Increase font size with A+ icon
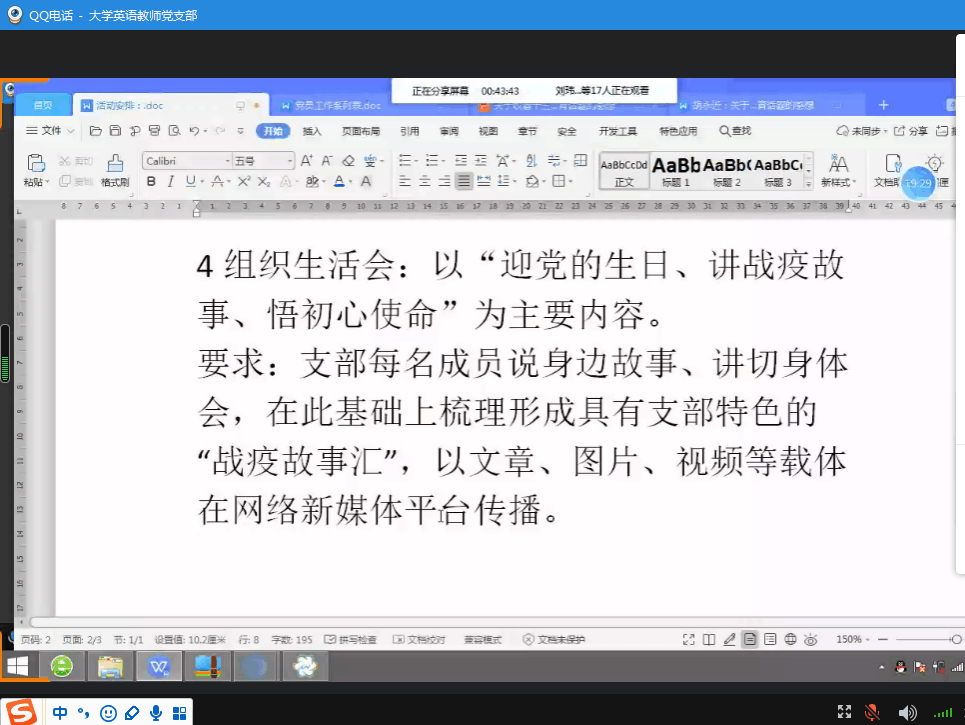The width and height of the screenshot is (965, 725). point(306,161)
